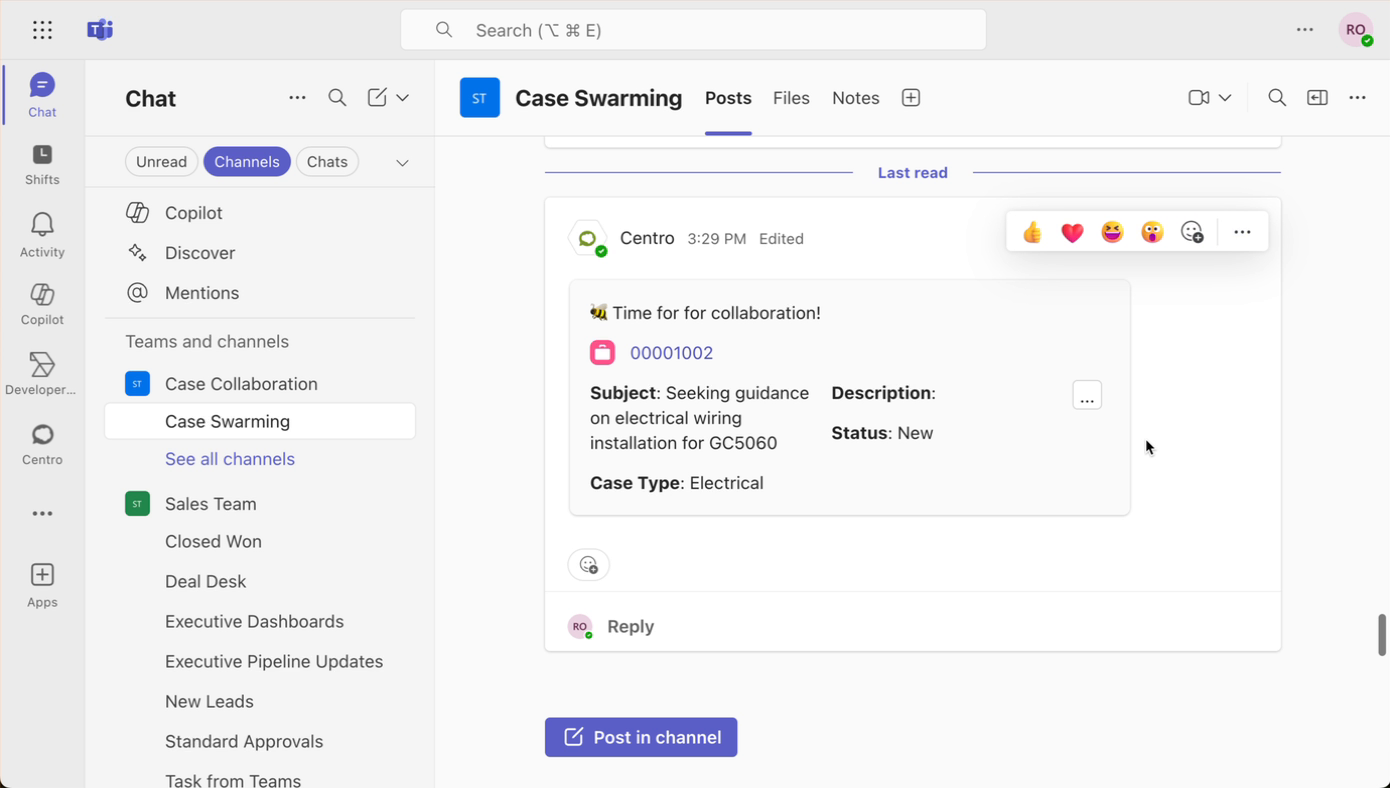
Task: Expand the new chat options arrow
Action: coord(402,98)
